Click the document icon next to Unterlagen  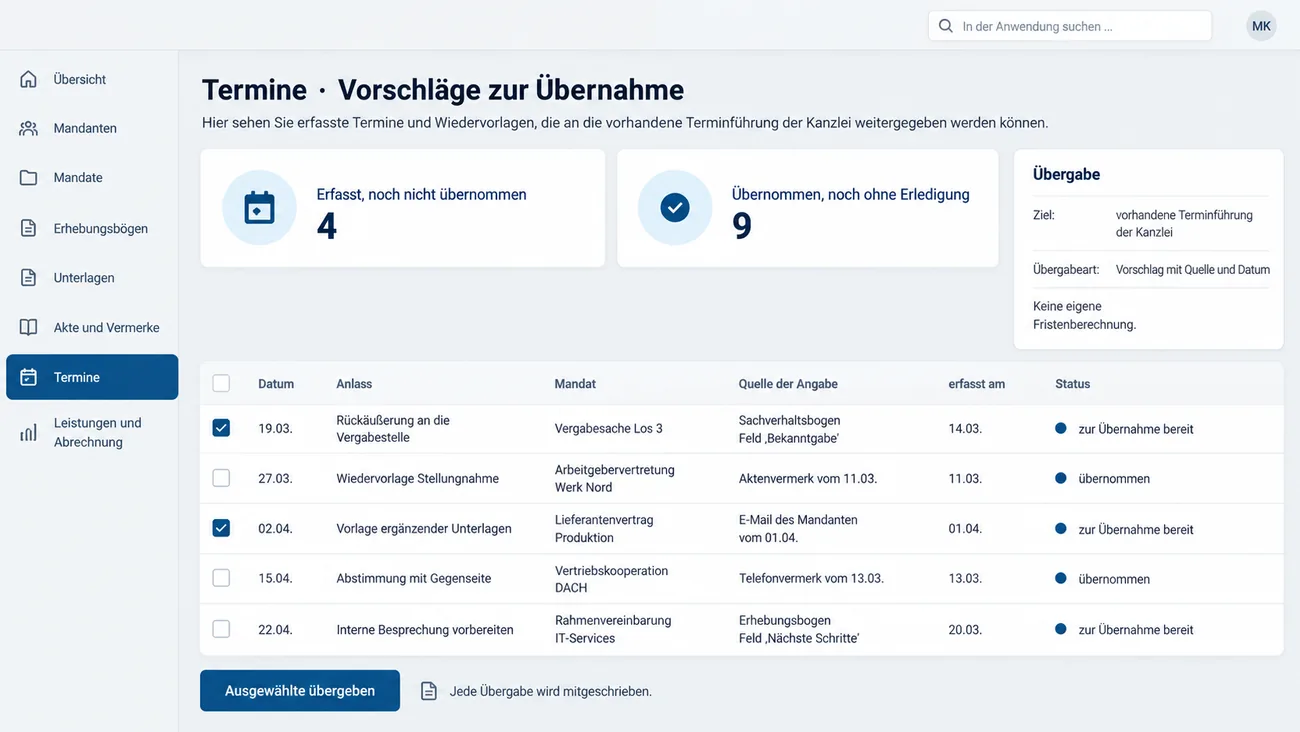[x=29, y=278]
